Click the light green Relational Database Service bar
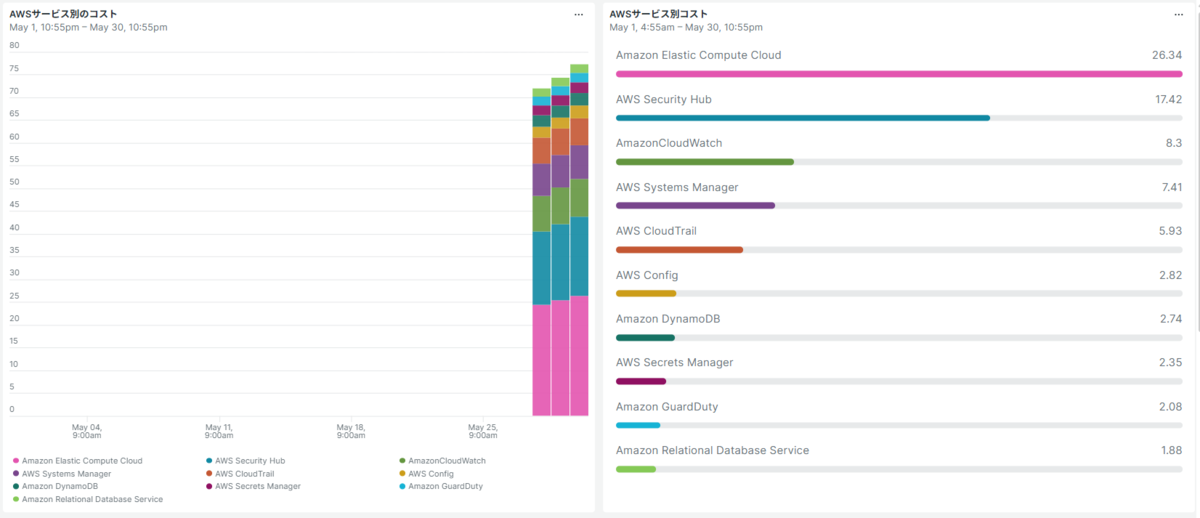Viewport: 1200px width, 518px height. [636, 470]
